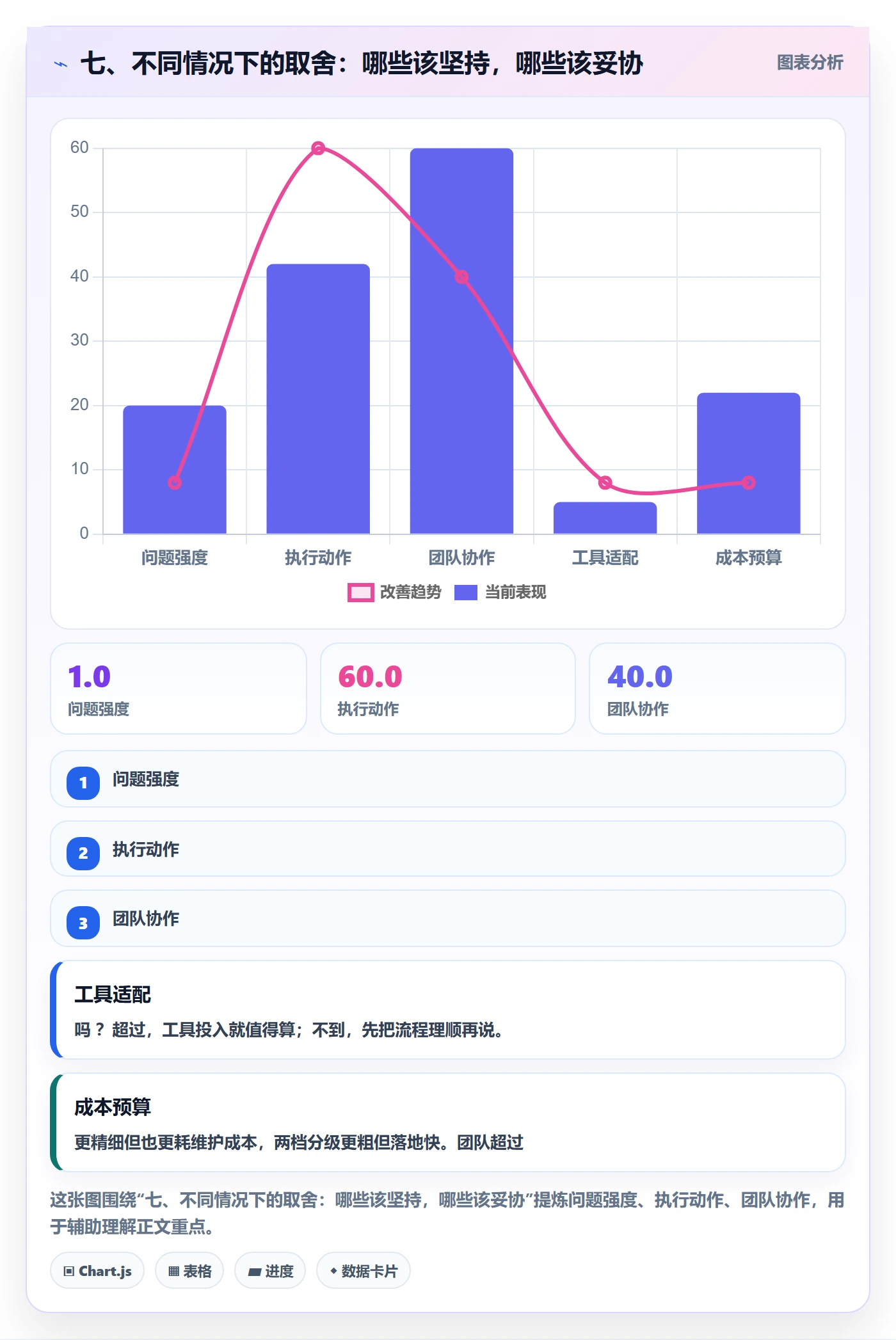
Task: Click the 问题强度 bar in the chart
Action: pyautogui.click(x=175, y=470)
